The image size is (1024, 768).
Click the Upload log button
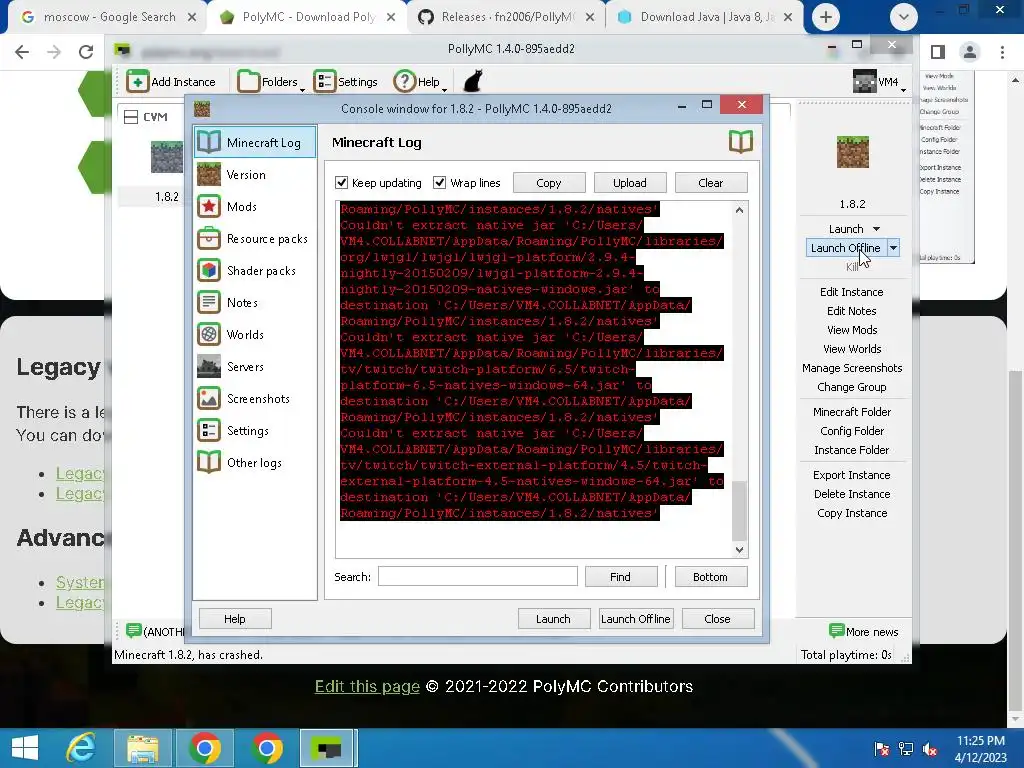click(x=630, y=183)
